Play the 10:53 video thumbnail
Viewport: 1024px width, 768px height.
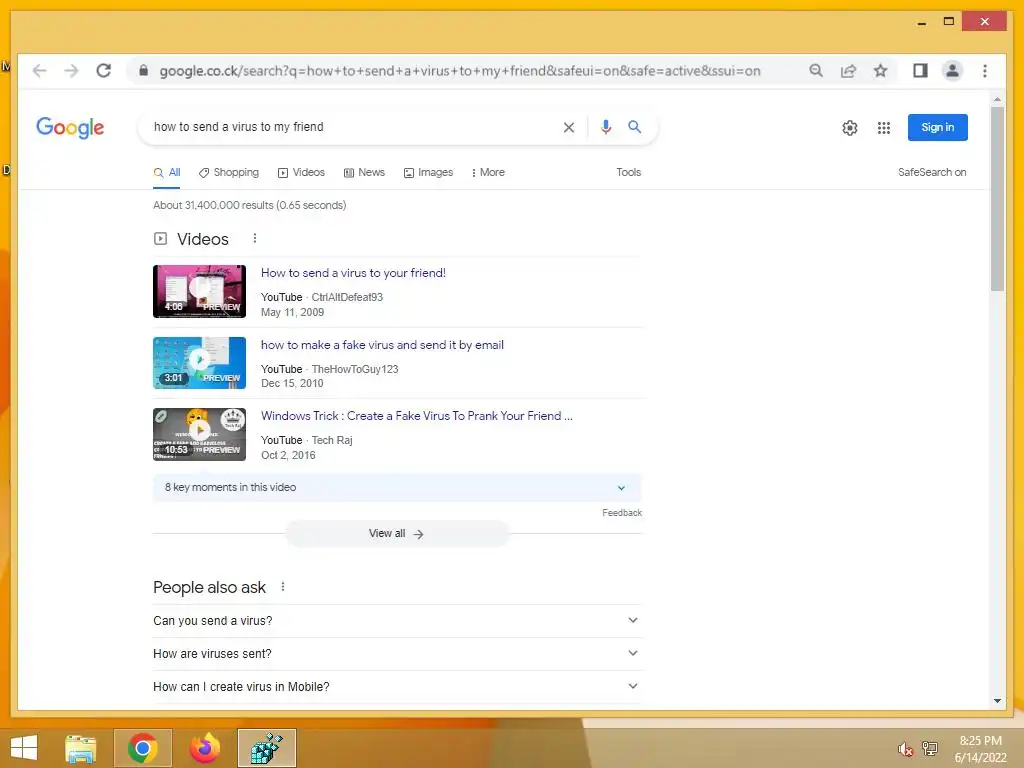pos(199,434)
